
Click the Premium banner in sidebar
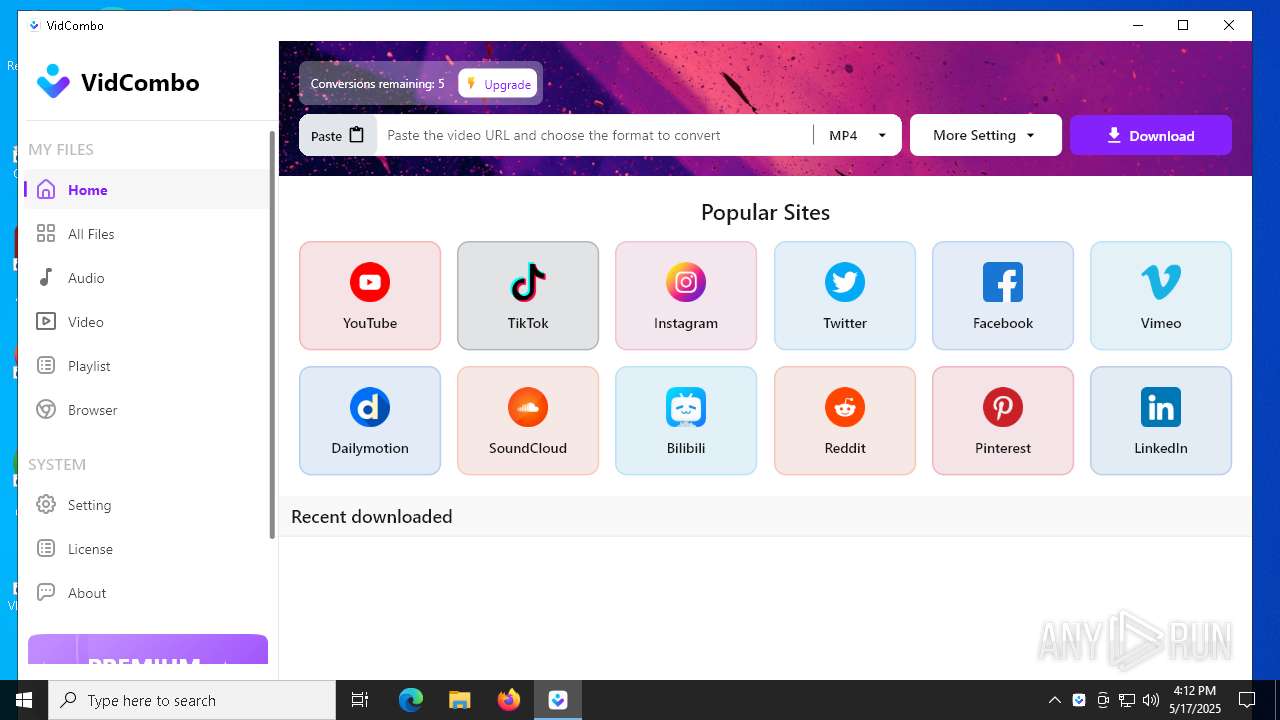tap(148, 649)
